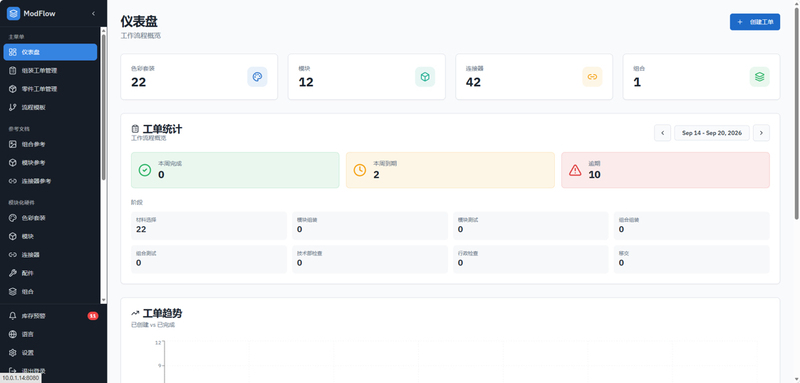Click the sidebar vertical scrollbar
Viewport: 800px width, 383px height.
[104, 107]
